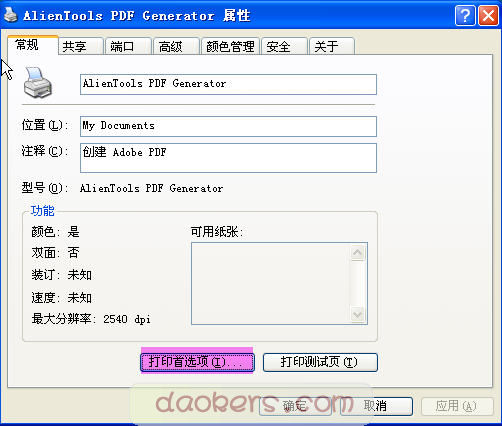The width and height of the screenshot is (502, 426).
Task: Switch to the 共享 tab
Action: [81, 46]
